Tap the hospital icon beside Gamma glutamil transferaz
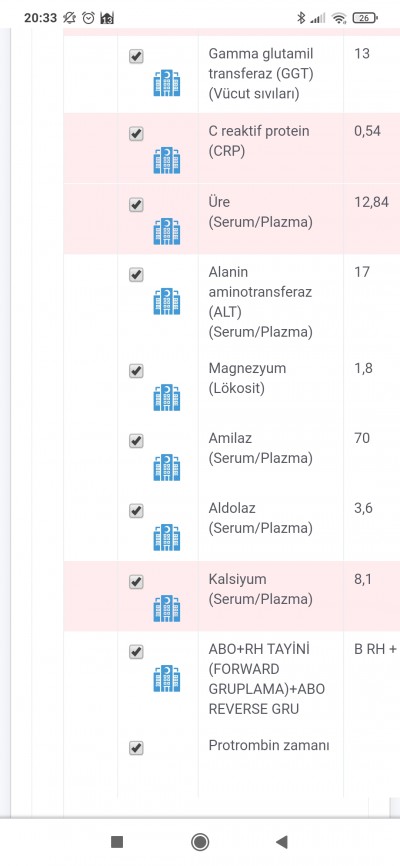This screenshot has width=400, height=866. [x=167, y=83]
